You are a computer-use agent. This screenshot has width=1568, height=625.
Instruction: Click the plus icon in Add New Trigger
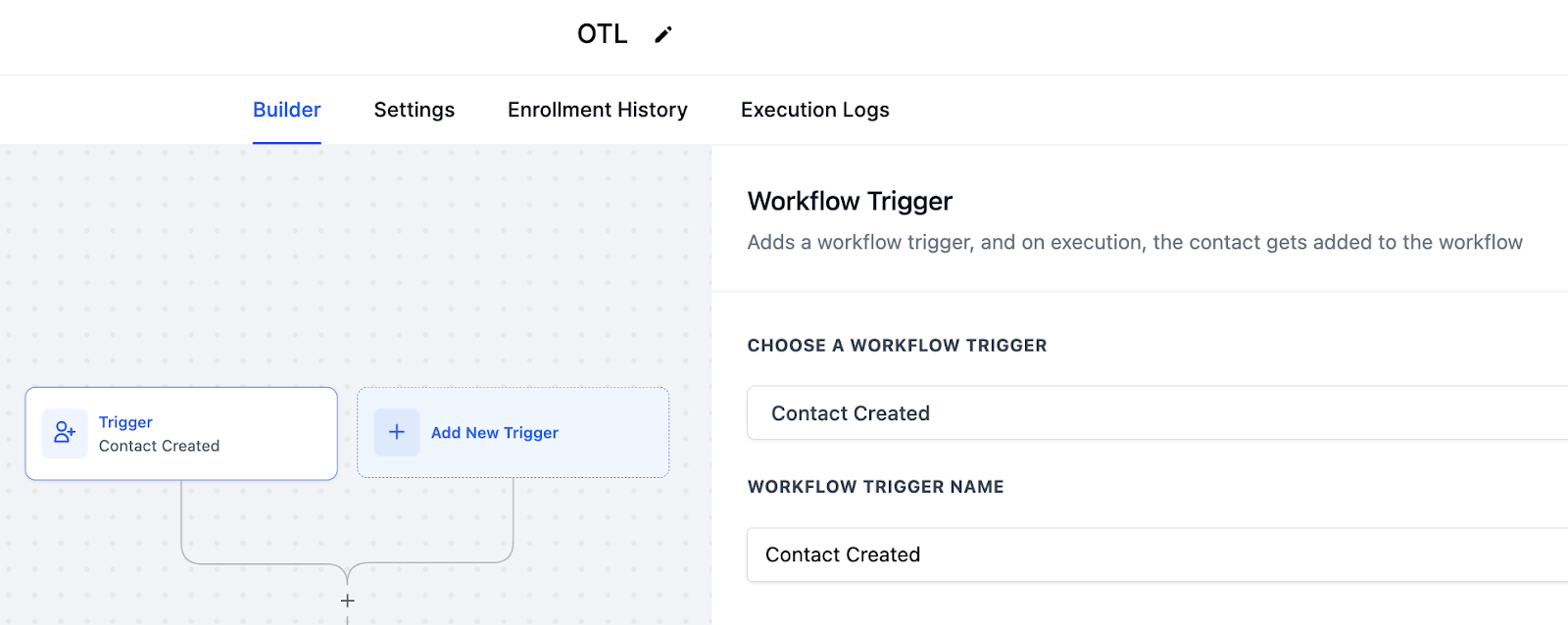(x=397, y=432)
